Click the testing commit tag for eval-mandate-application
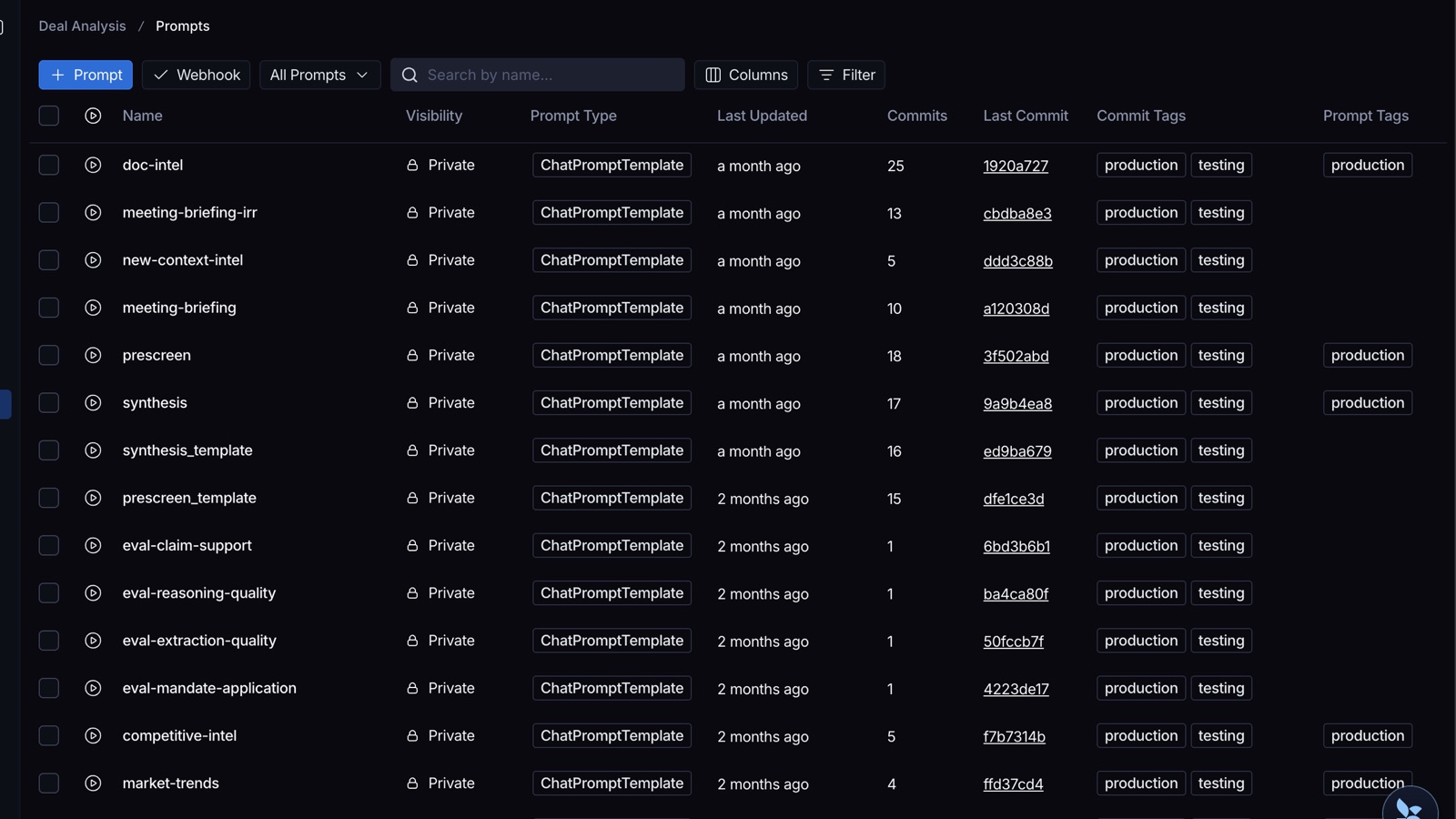This screenshot has width=1456, height=819. tap(1221, 688)
